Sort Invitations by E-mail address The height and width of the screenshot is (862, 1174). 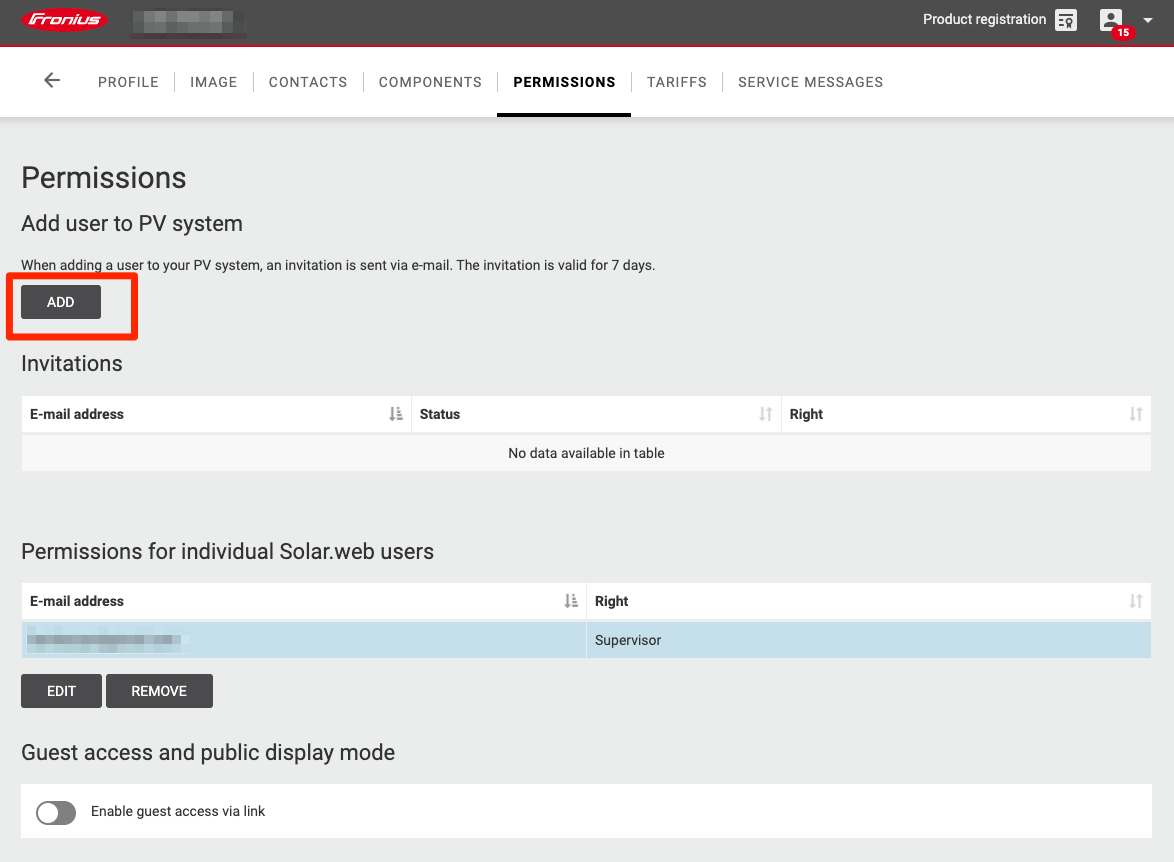click(x=396, y=414)
